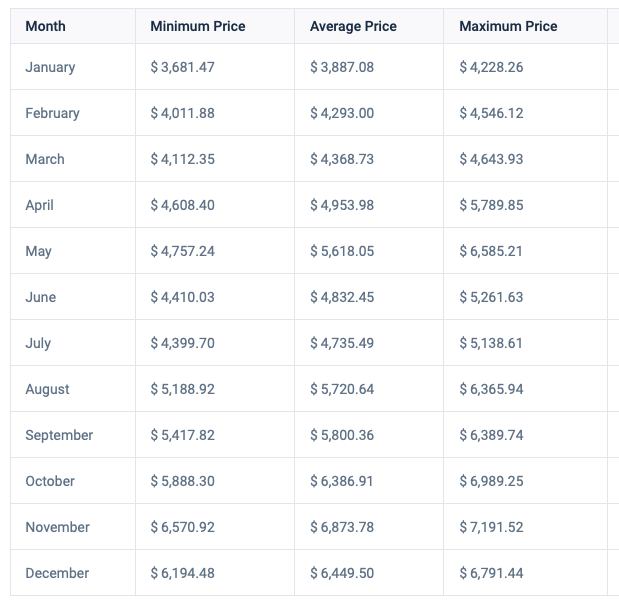
Task: Click the Average Price column header
Action: [x=353, y=26]
